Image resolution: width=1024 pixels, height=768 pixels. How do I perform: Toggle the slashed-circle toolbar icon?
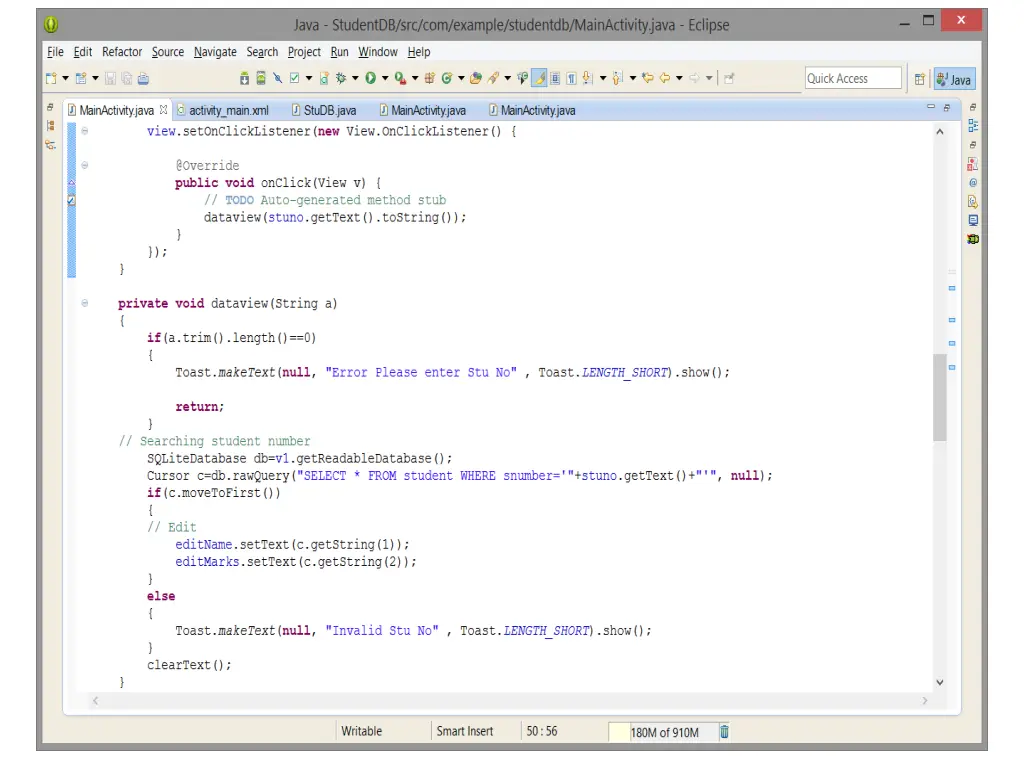278,78
